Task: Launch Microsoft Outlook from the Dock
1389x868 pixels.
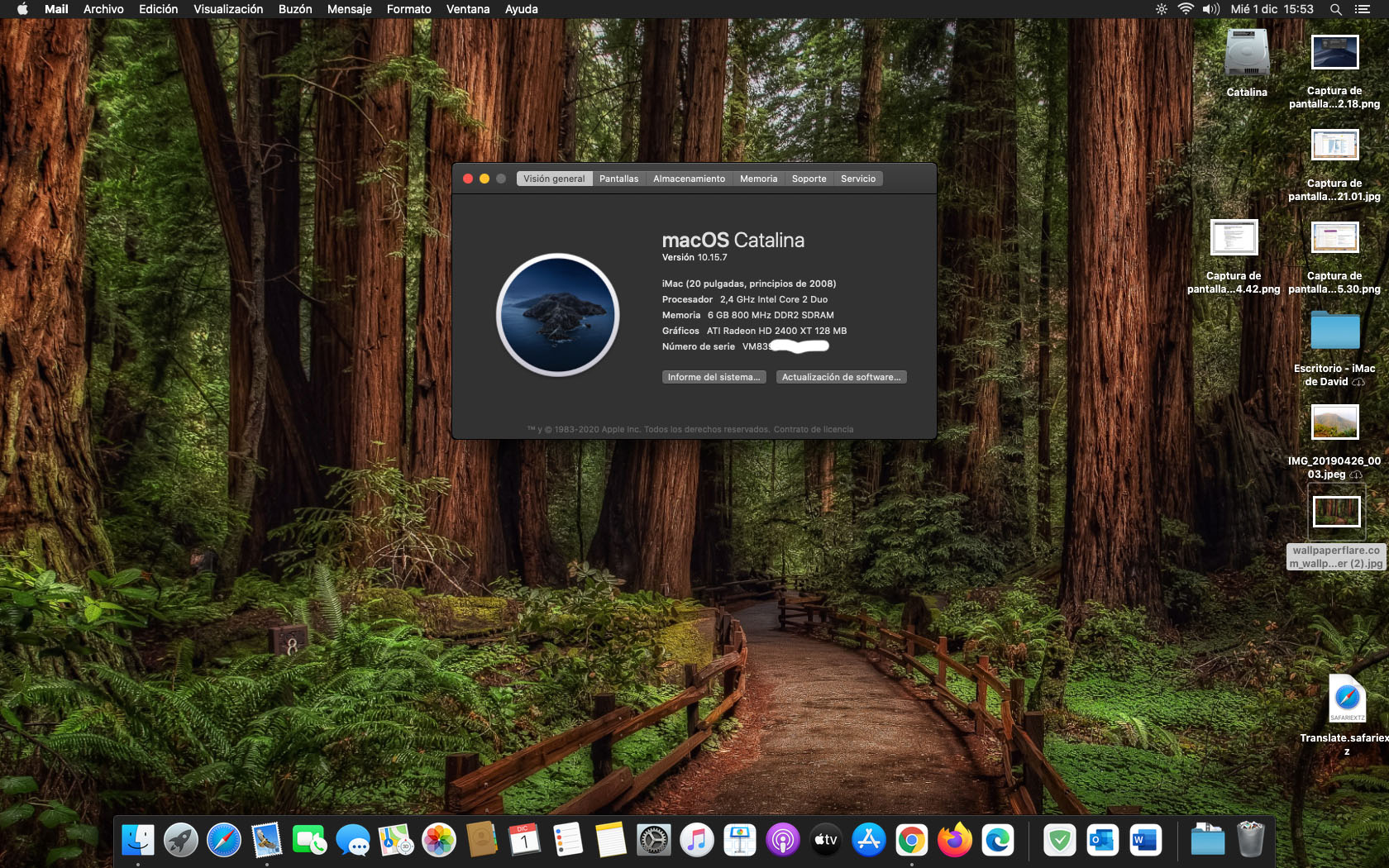Action: click(x=1103, y=841)
